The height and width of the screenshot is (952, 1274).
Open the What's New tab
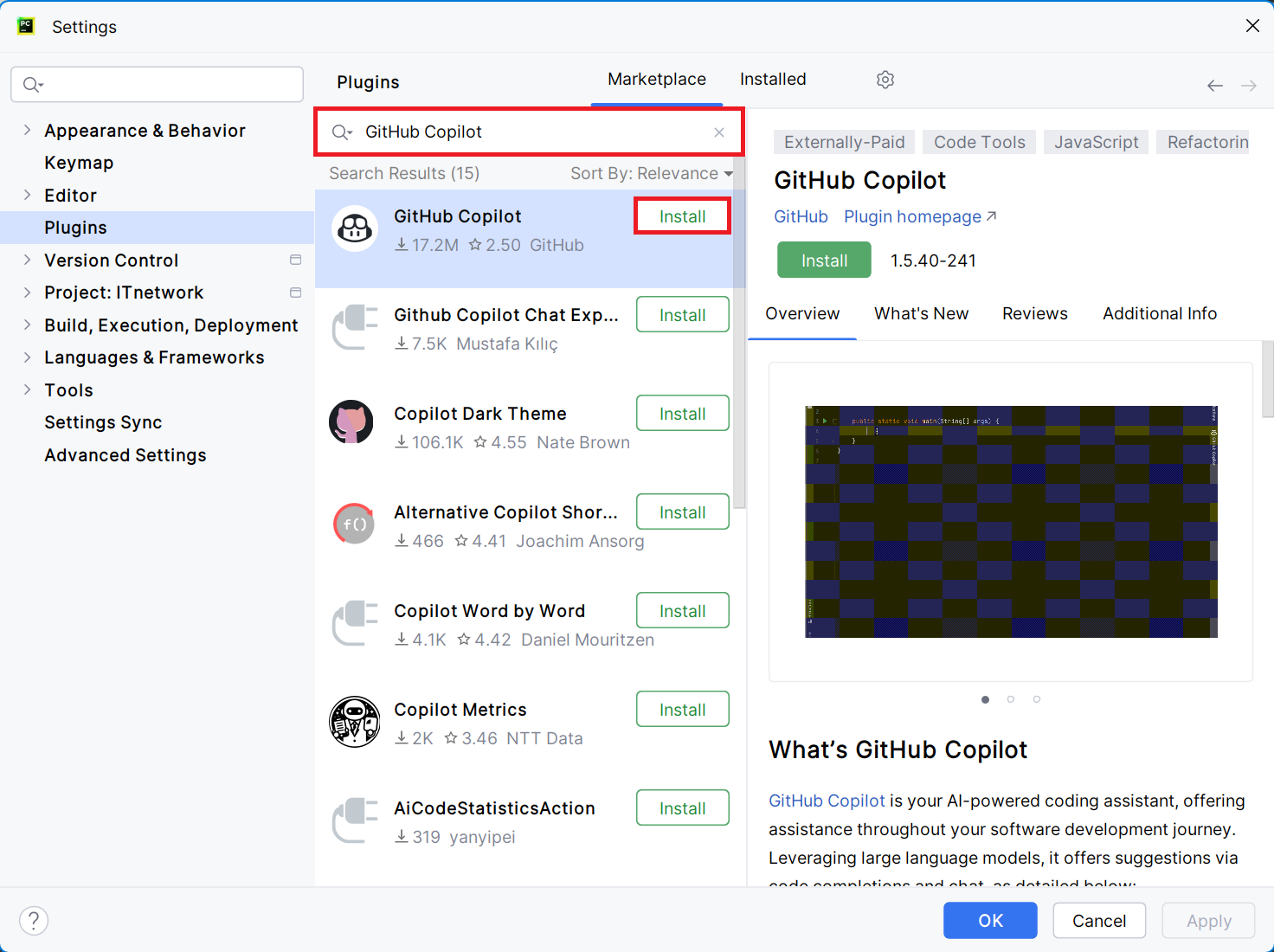pos(921,314)
